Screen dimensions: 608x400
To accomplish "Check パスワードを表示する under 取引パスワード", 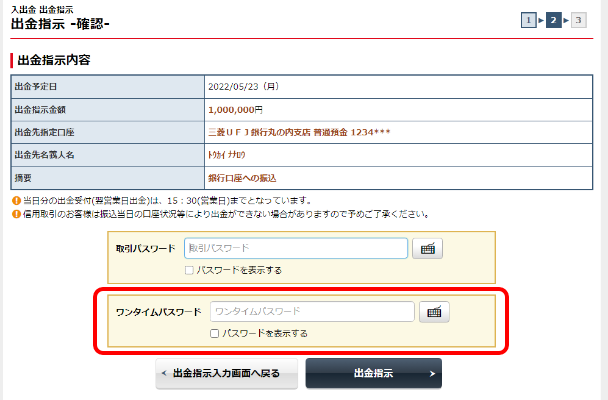I will [x=189, y=270].
